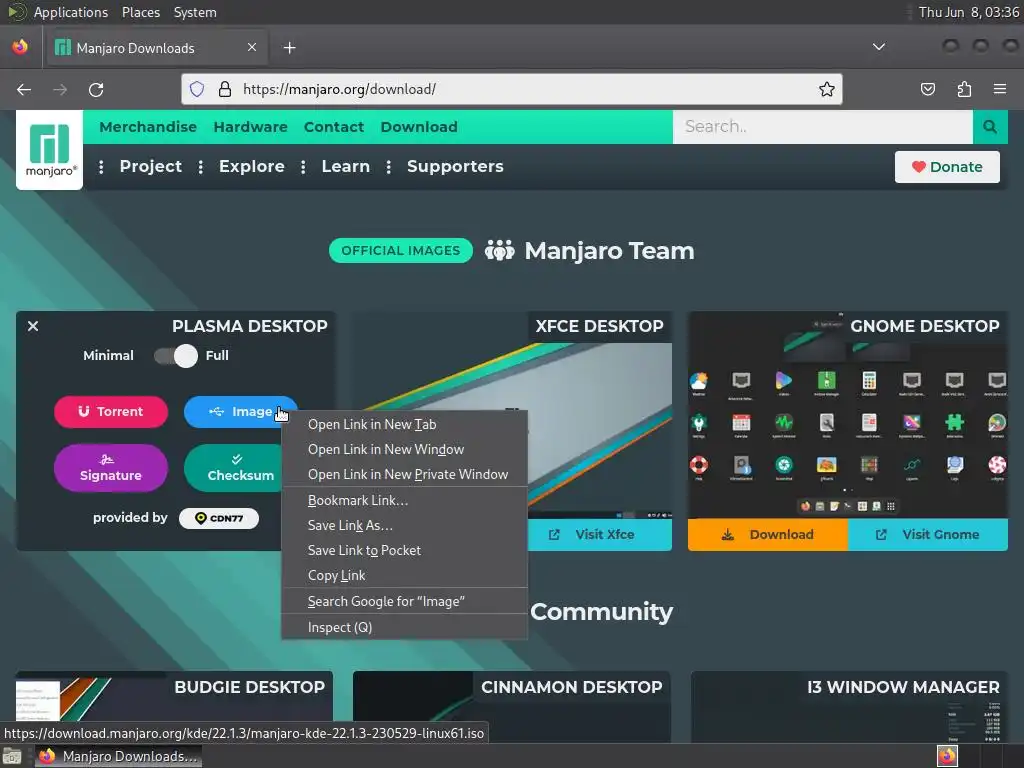Open the Download nav link

pyautogui.click(x=419, y=127)
